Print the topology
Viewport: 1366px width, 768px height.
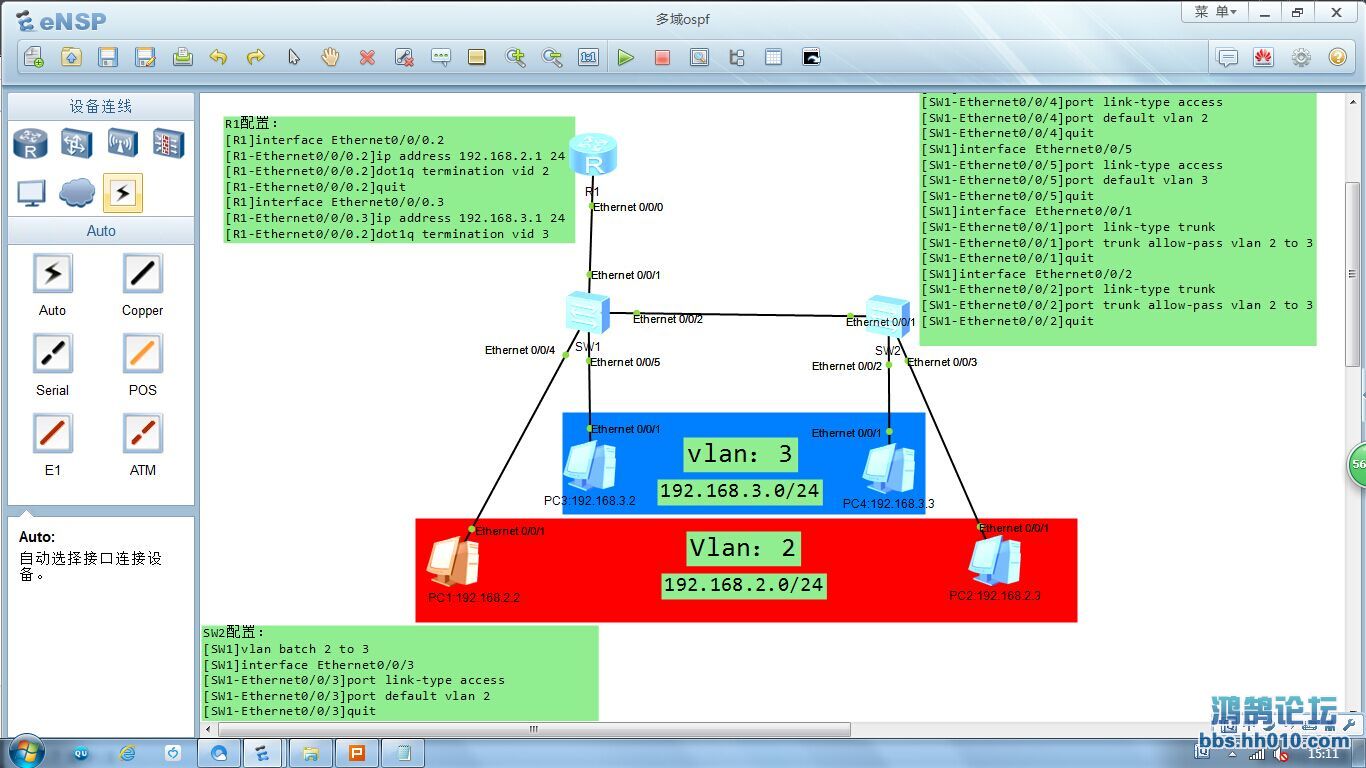pos(182,57)
